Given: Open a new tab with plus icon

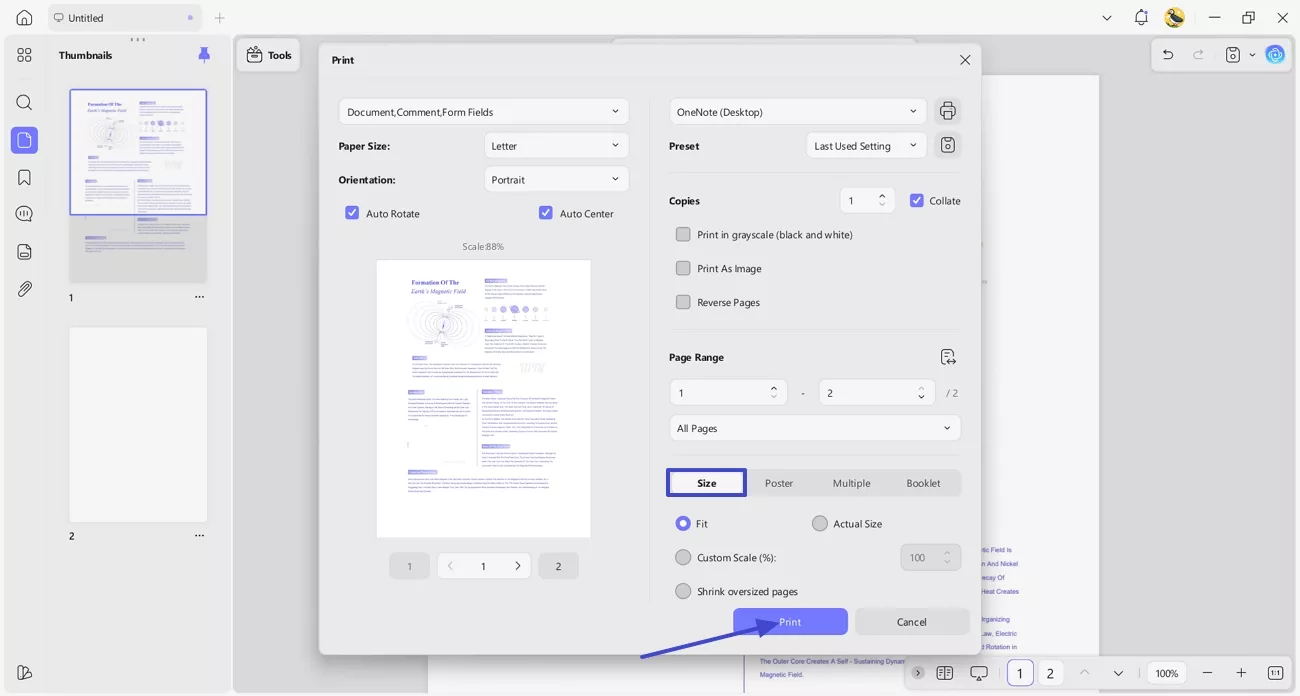Looking at the screenshot, I should [x=220, y=18].
